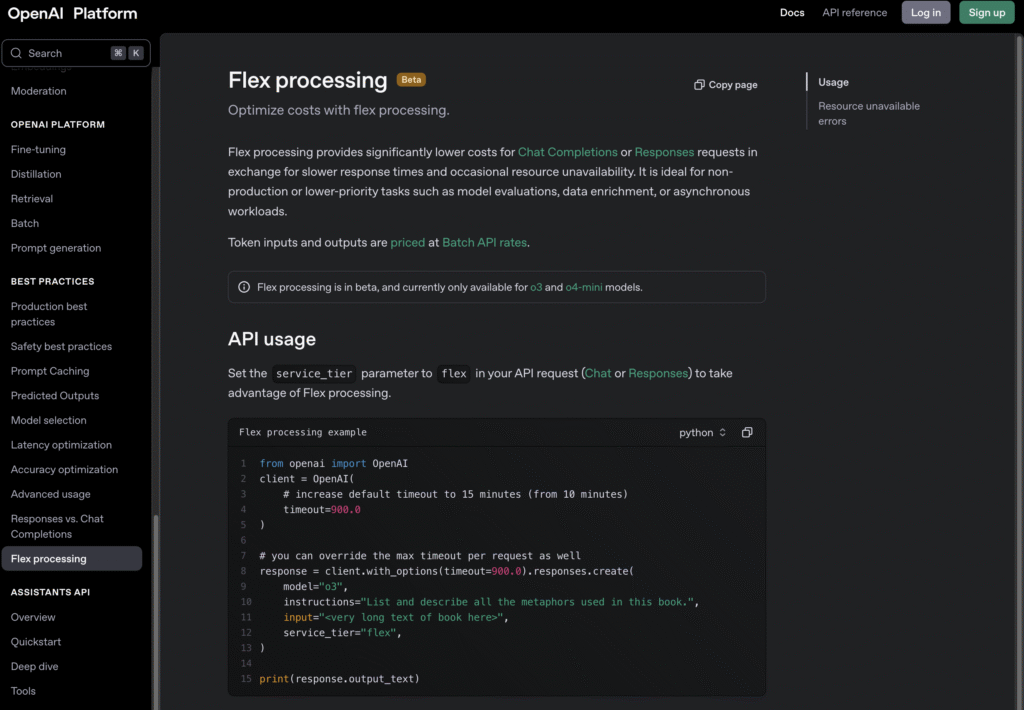
Task: Follow the Batch API rates link
Action: point(485,242)
